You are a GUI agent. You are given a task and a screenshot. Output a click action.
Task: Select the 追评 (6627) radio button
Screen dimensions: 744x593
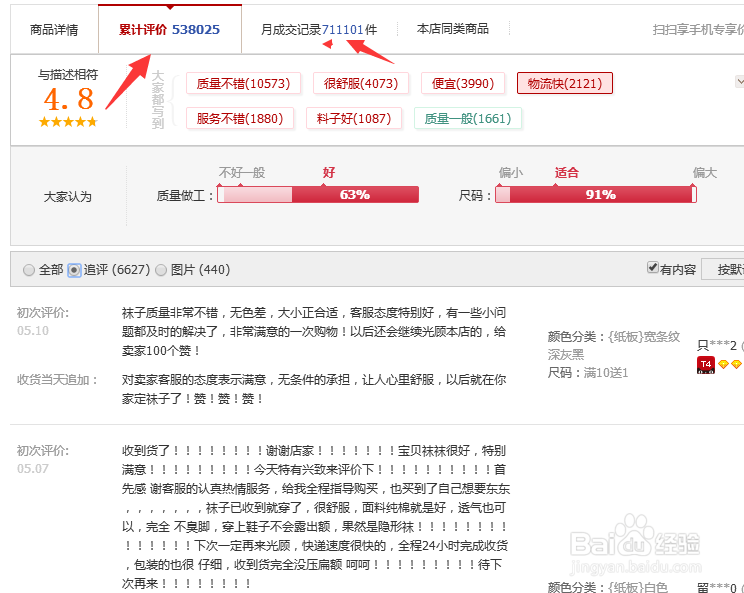click(74, 270)
